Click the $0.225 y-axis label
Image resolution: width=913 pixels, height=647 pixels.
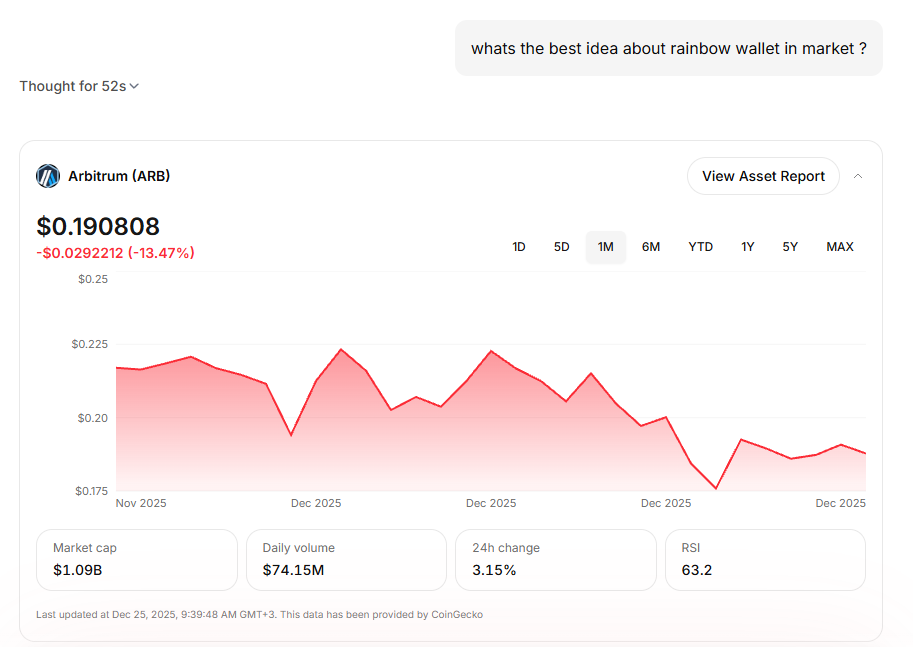coord(90,344)
